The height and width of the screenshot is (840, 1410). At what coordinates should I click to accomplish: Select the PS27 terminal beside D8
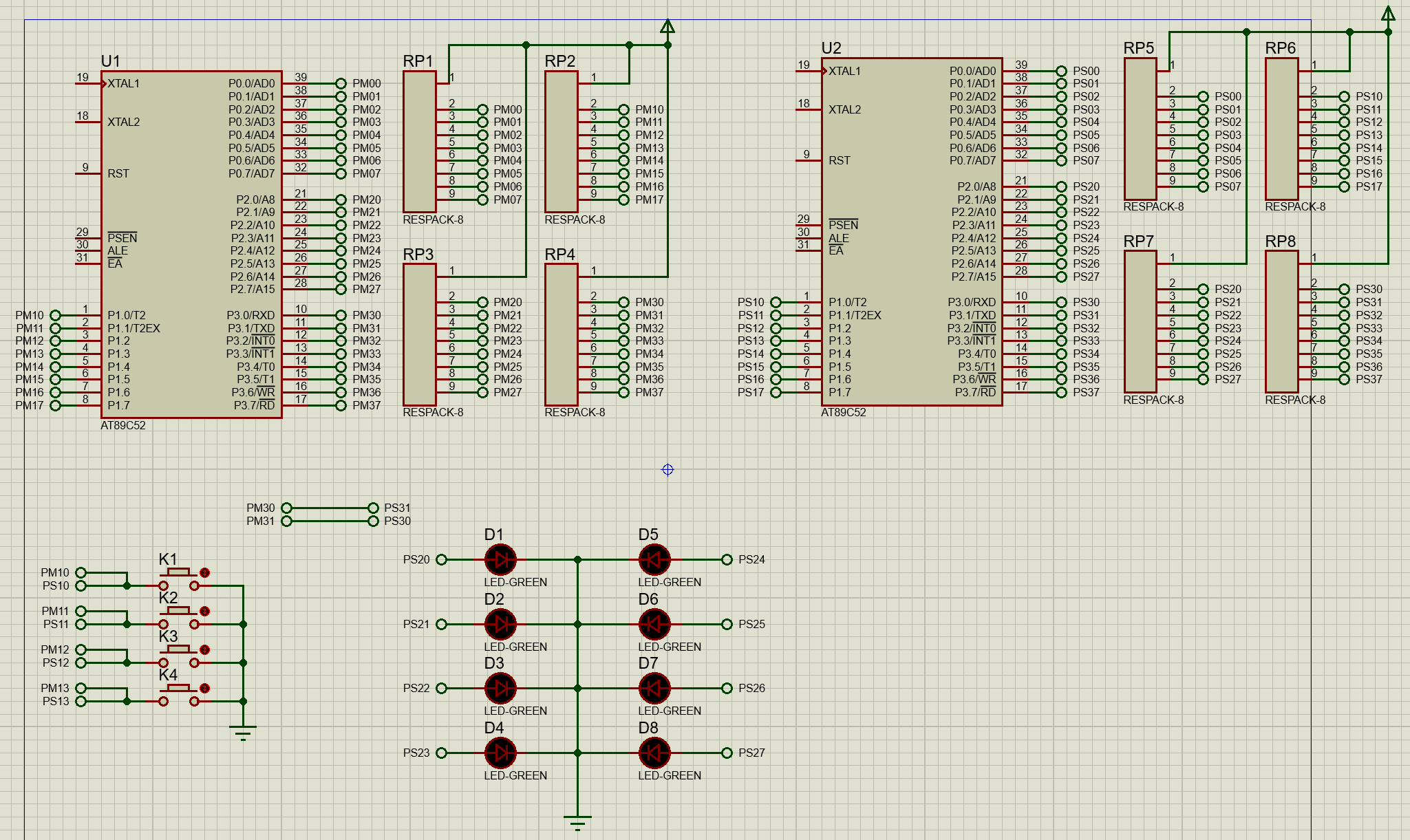[727, 753]
